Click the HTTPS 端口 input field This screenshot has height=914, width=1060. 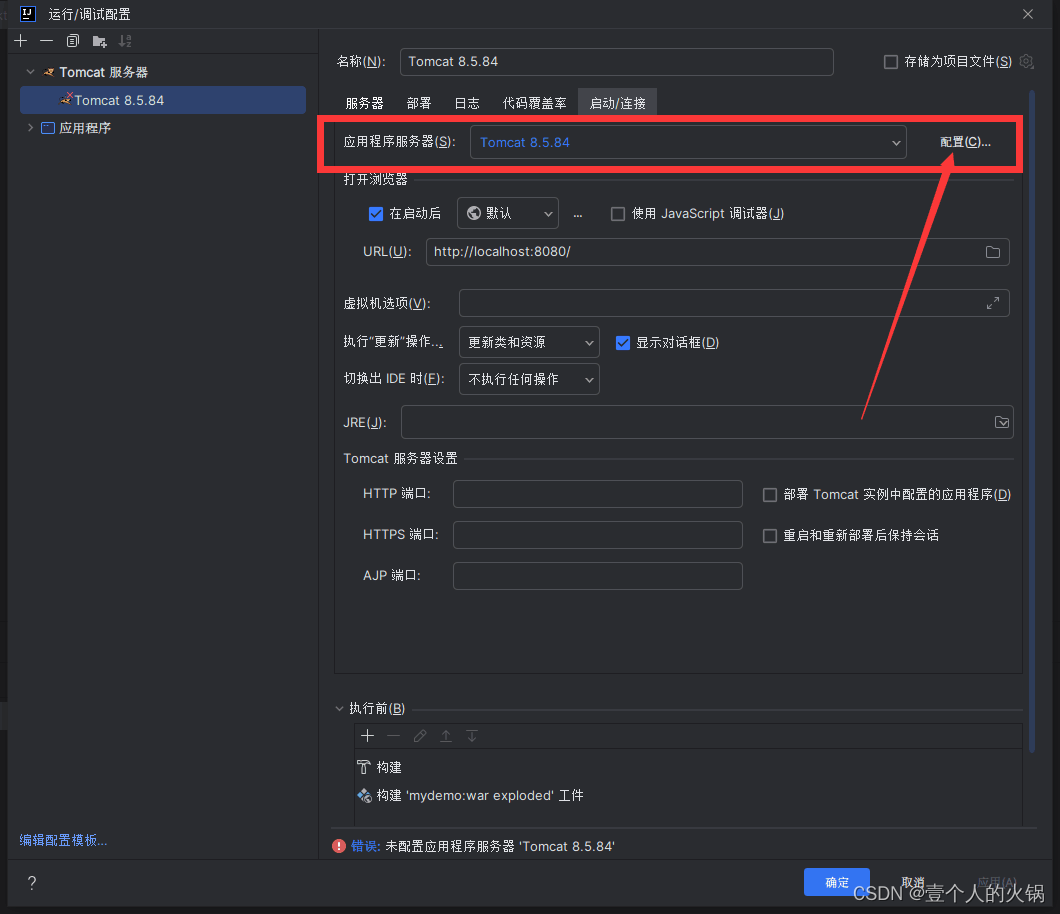[598, 535]
